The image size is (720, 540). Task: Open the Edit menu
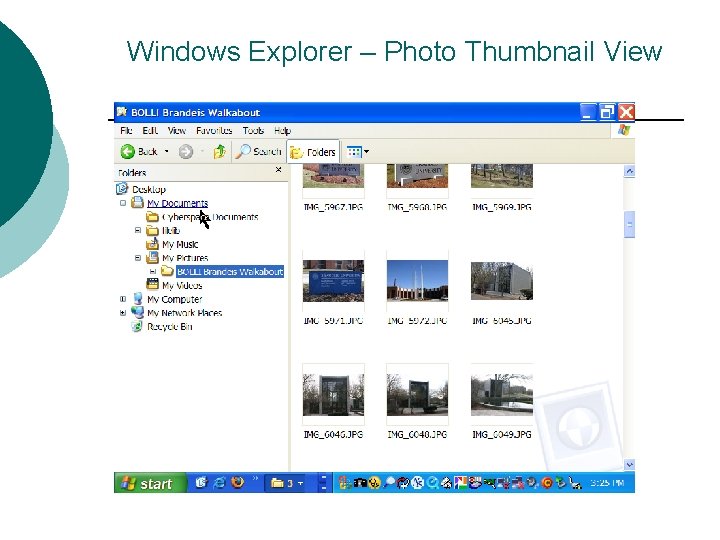(150, 131)
